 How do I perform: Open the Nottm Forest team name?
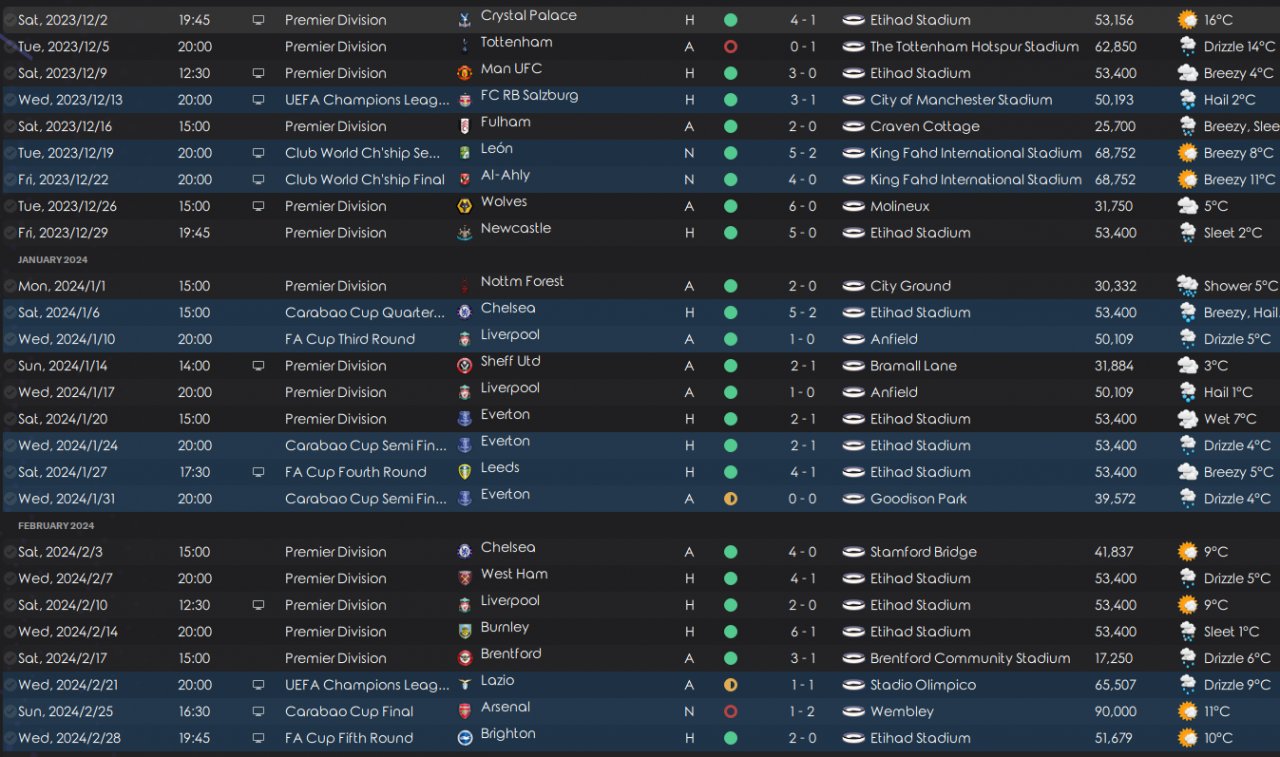point(522,282)
